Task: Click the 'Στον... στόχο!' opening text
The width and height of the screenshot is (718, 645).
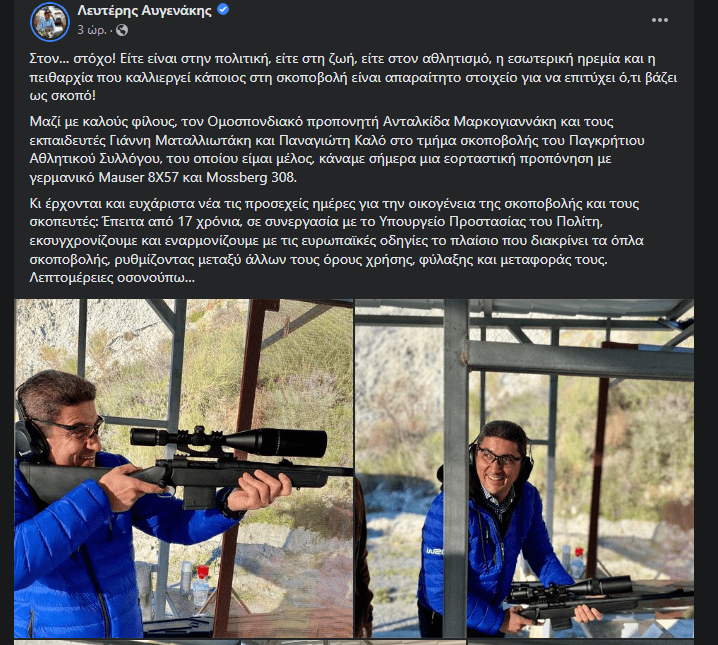Action: [73, 59]
